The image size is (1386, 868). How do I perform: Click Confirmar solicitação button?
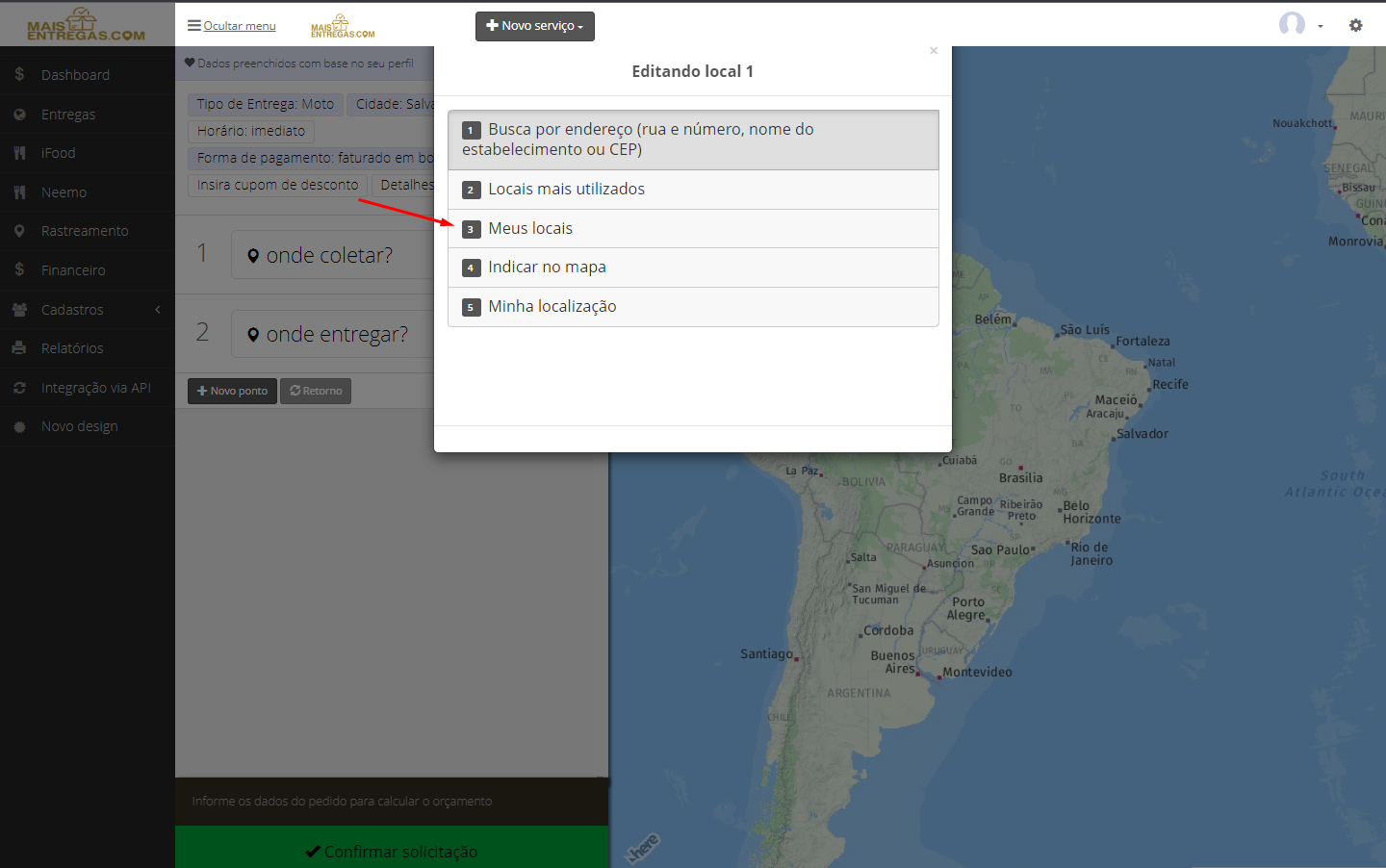392,851
